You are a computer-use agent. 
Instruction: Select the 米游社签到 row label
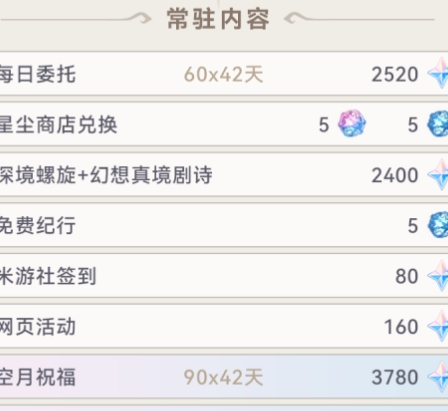click(x=48, y=276)
